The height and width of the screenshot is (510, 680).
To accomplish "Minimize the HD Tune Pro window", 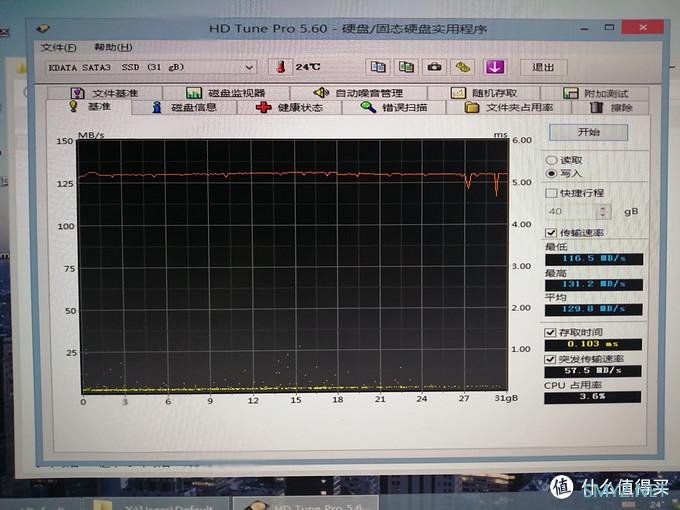I will (x=584, y=29).
